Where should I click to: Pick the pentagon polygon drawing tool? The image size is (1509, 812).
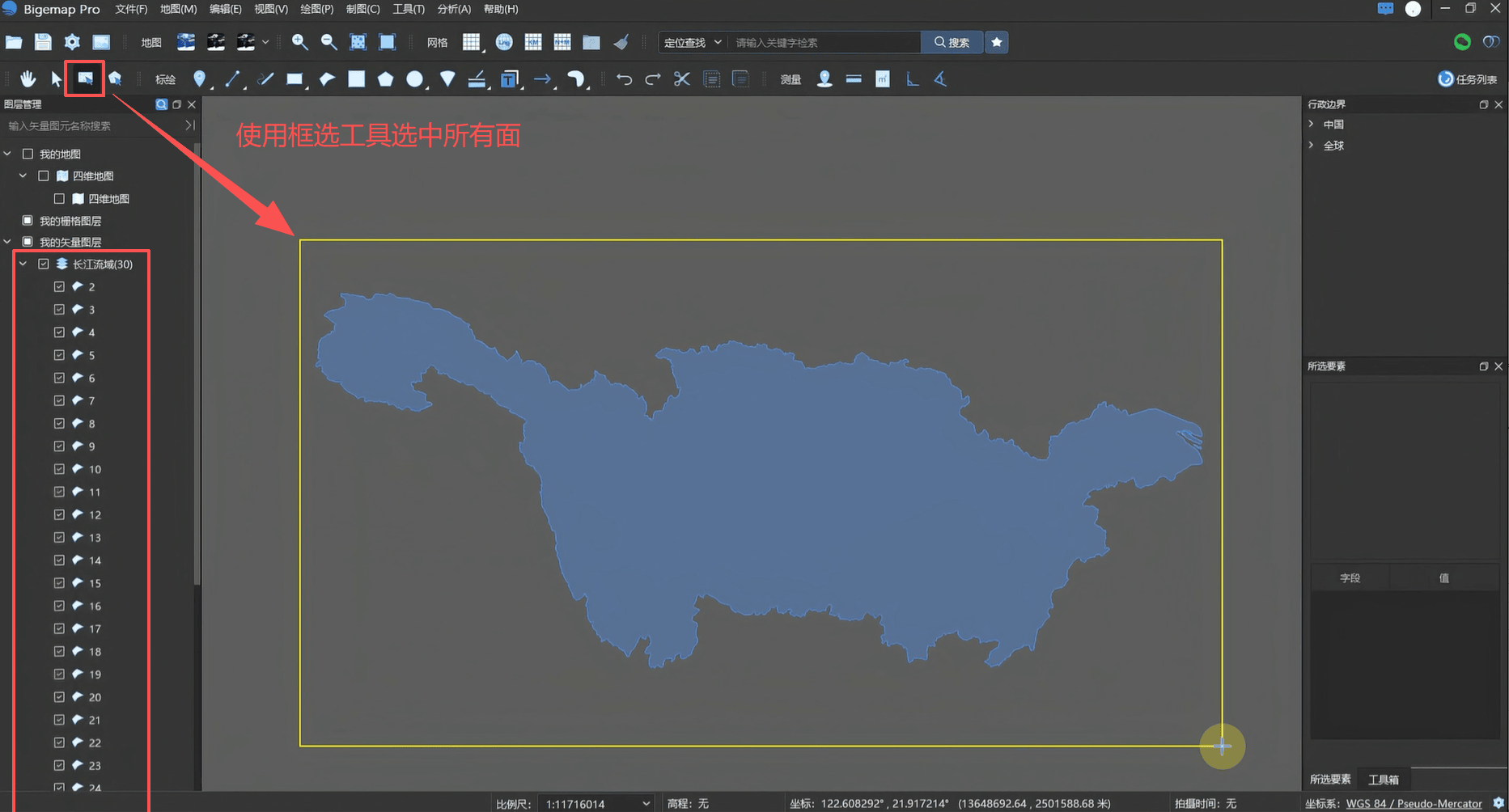(385, 78)
